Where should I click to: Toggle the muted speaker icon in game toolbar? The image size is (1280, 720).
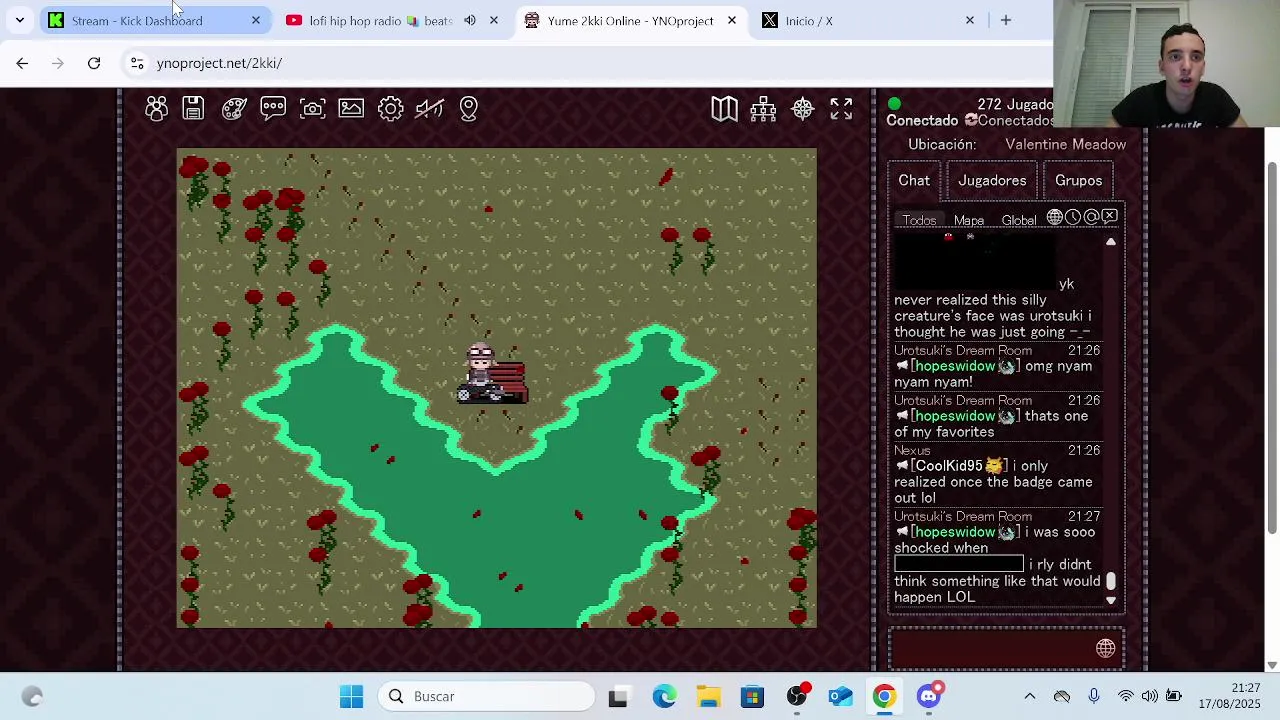tap(429, 109)
